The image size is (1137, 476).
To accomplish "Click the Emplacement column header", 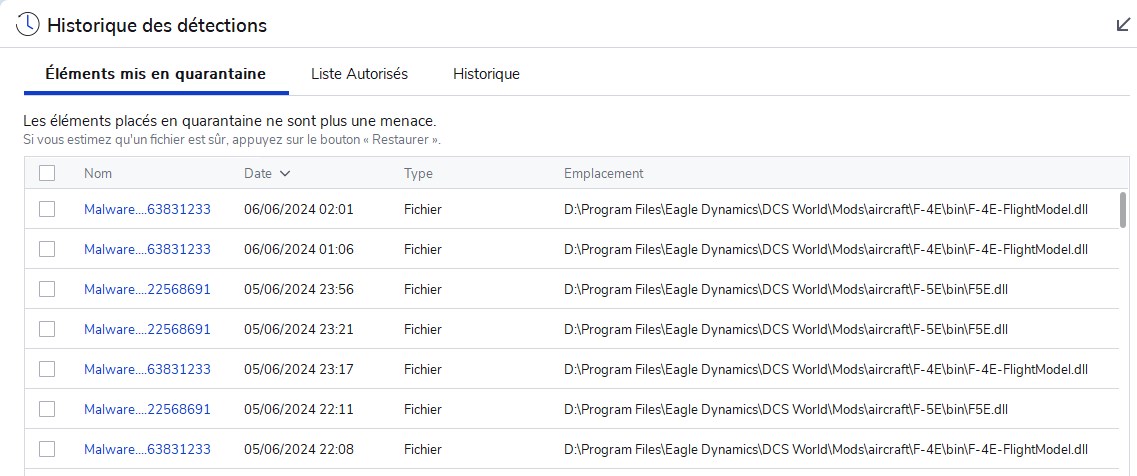I will click(x=603, y=173).
